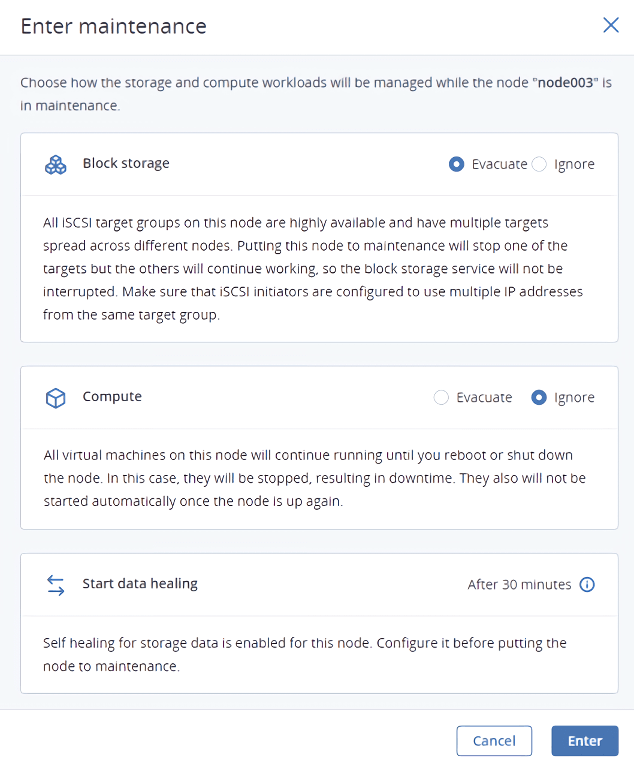Click the Start data healing heading

click(x=140, y=584)
